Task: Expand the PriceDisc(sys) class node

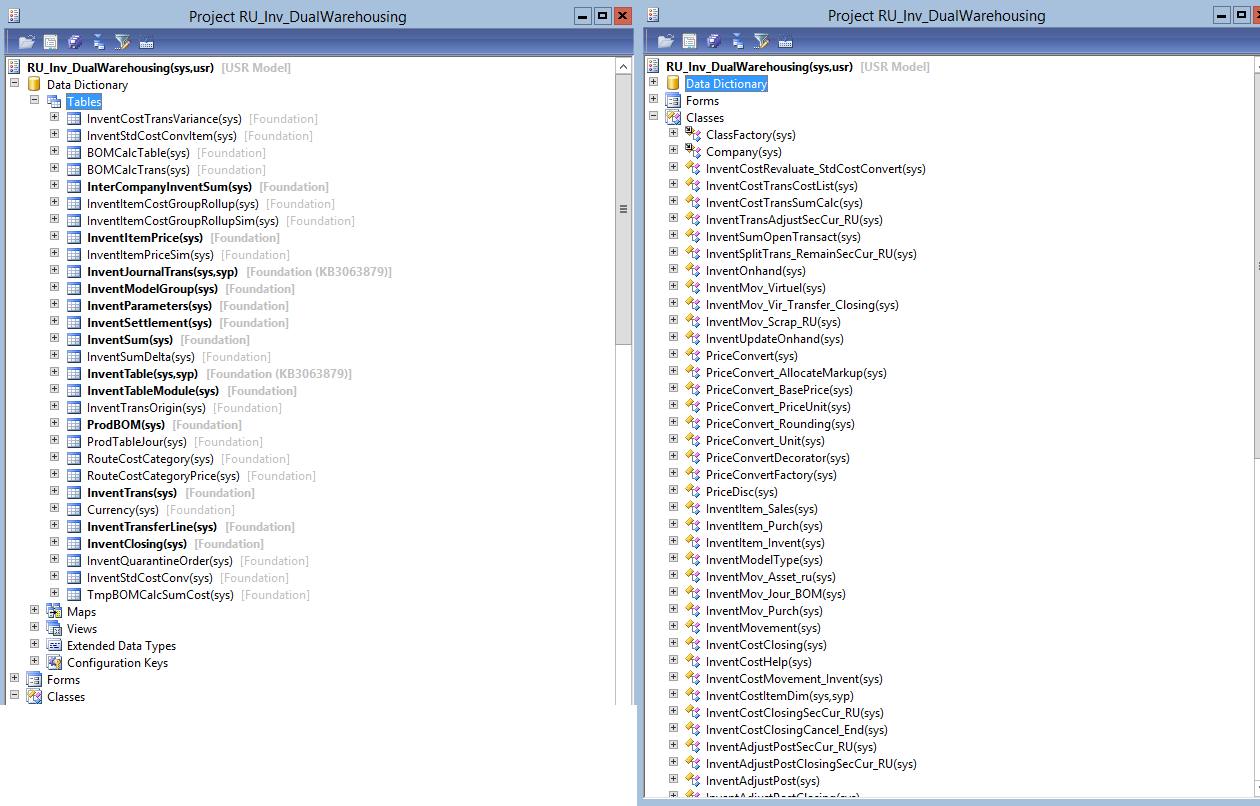Action: coord(673,492)
